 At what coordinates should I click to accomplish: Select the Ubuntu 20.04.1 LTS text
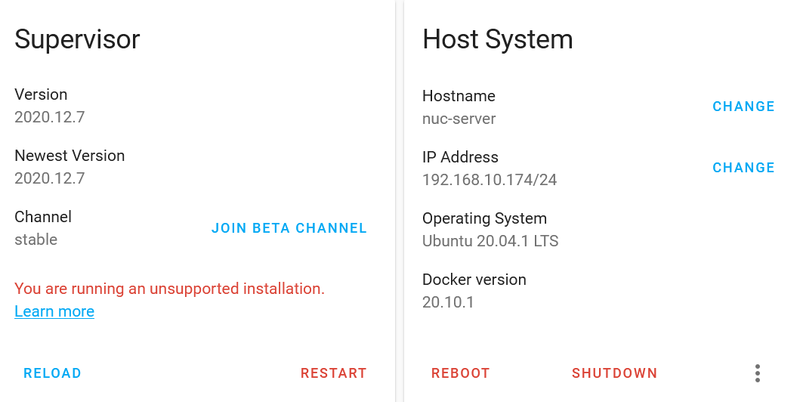tap(490, 241)
